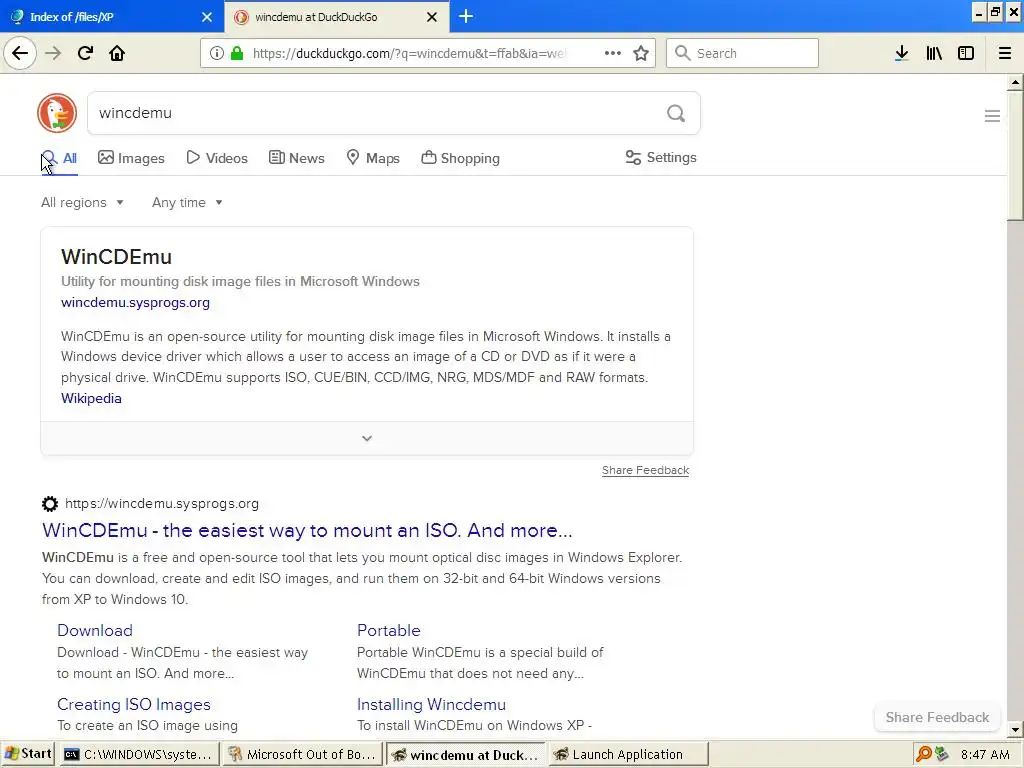Click the WinCDEmu info card heading
Viewport: 1024px width, 768px height.
coord(116,257)
